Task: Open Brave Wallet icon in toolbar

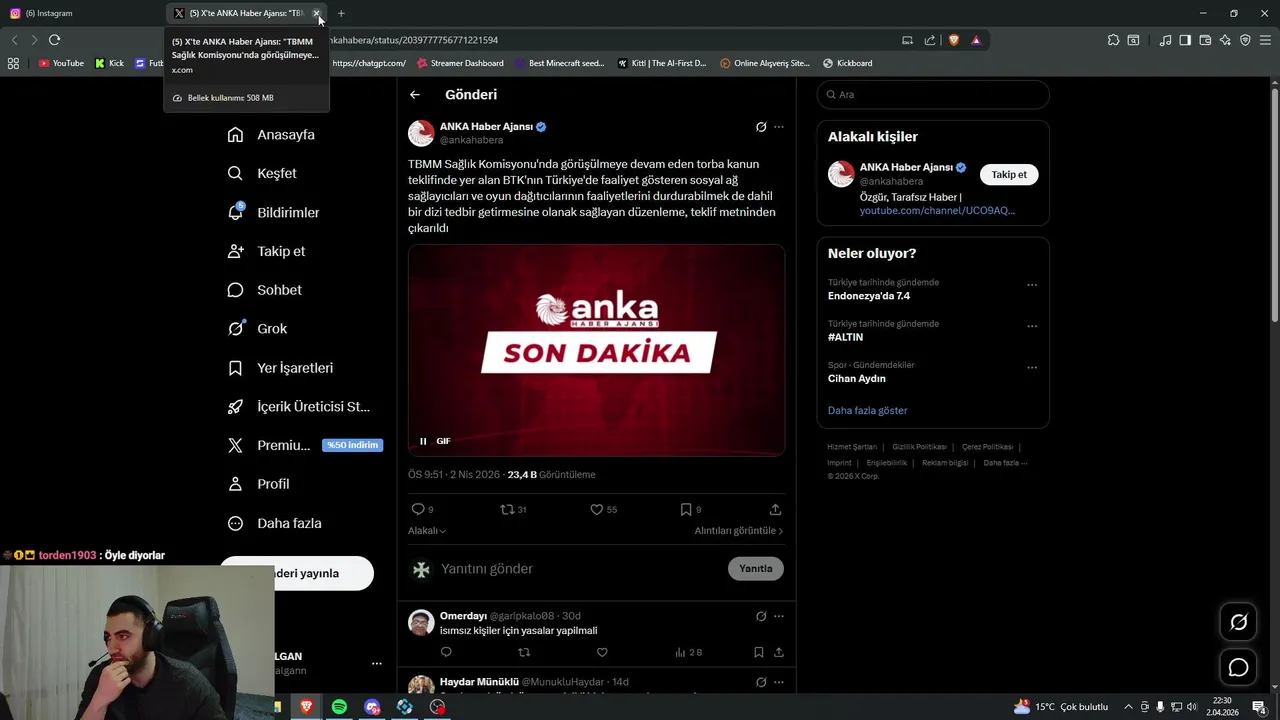Action: tap(1205, 40)
